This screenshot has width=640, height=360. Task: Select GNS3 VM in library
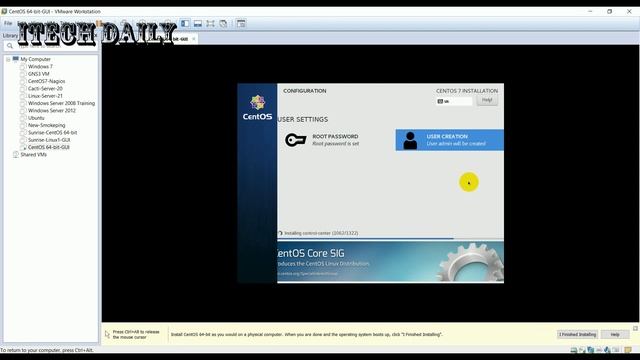(x=38, y=74)
